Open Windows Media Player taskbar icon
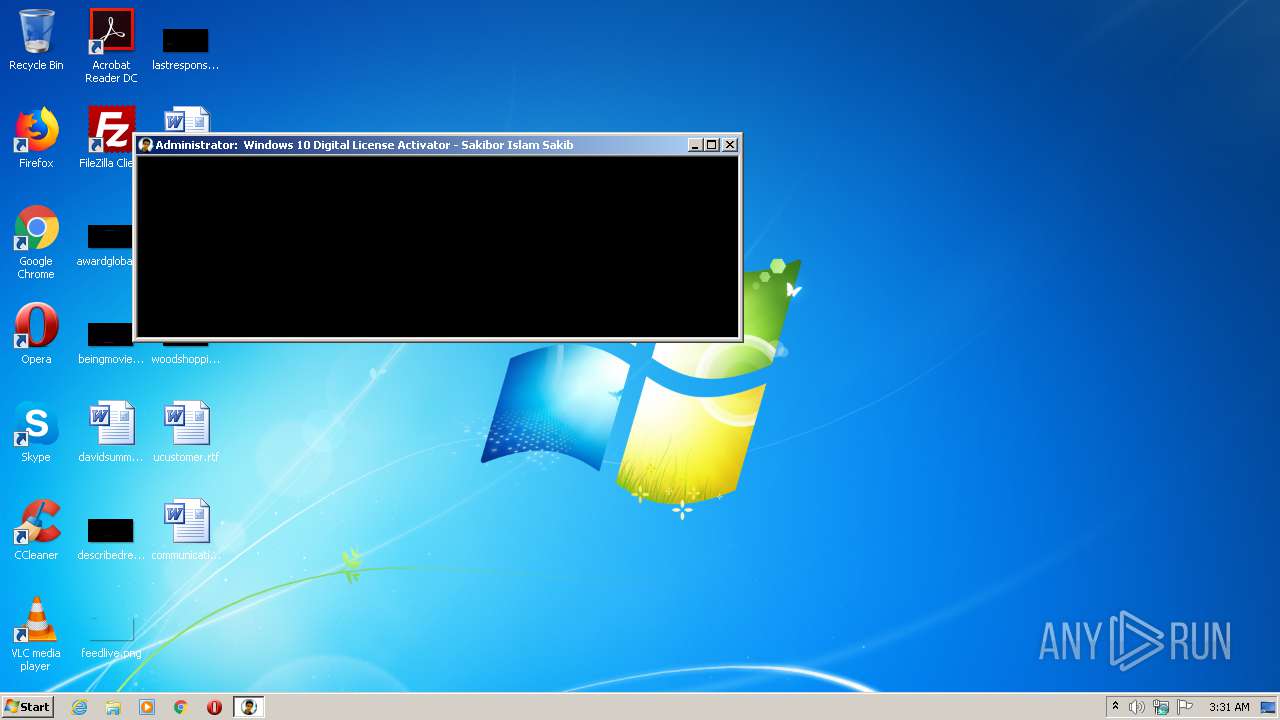This screenshot has width=1280, height=720. [x=147, y=707]
